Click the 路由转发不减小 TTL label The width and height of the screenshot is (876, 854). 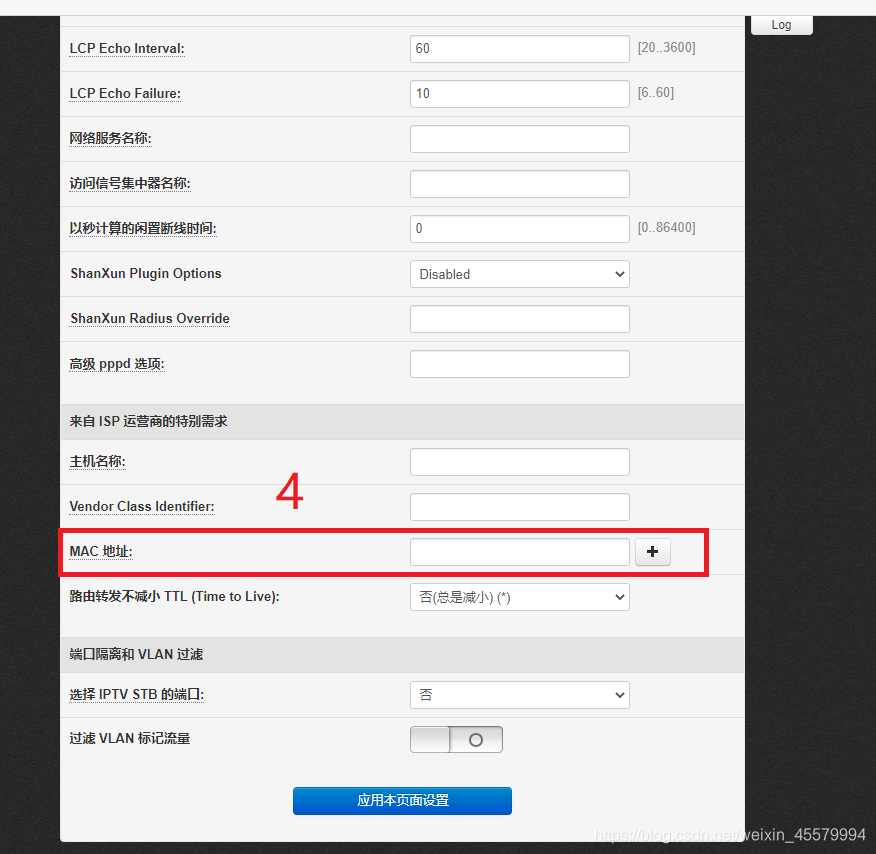(174, 597)
